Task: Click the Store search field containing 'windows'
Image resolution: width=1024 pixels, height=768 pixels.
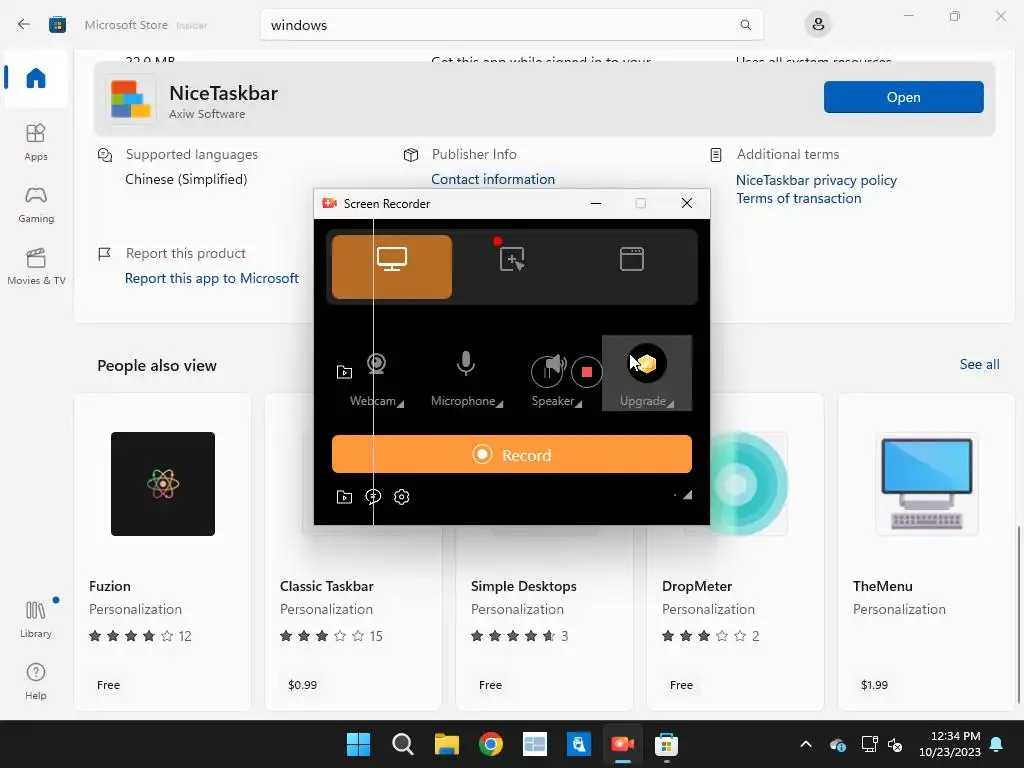Action: tap(511, 25)
